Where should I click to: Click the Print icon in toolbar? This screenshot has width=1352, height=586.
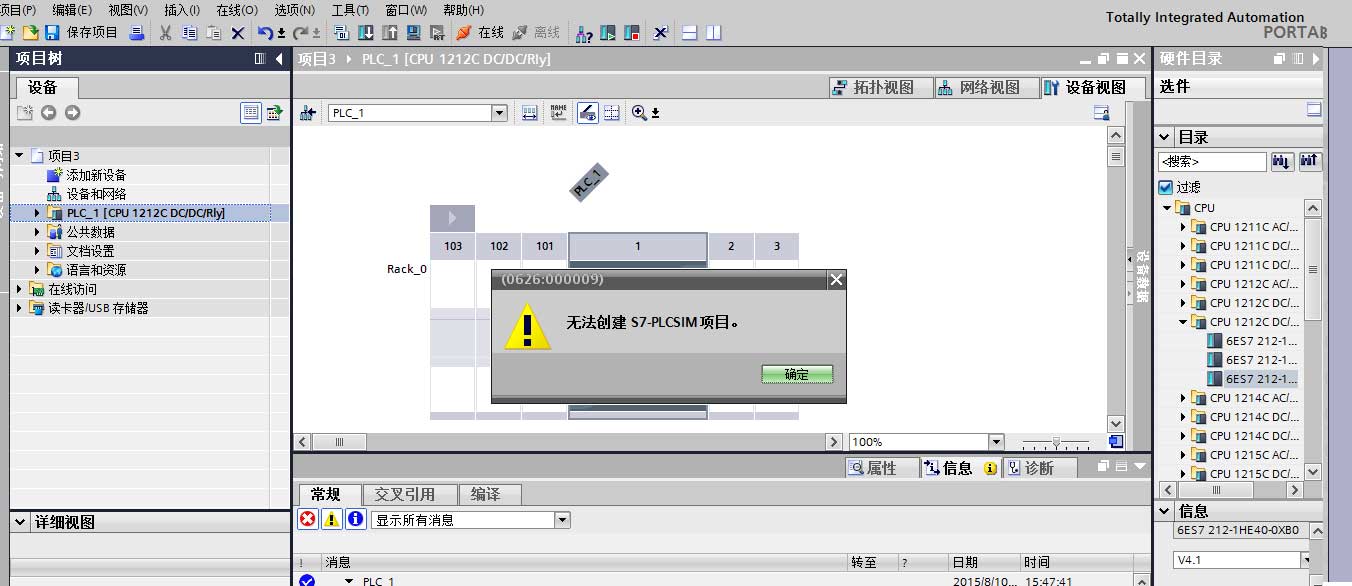(x=137, y=33)
